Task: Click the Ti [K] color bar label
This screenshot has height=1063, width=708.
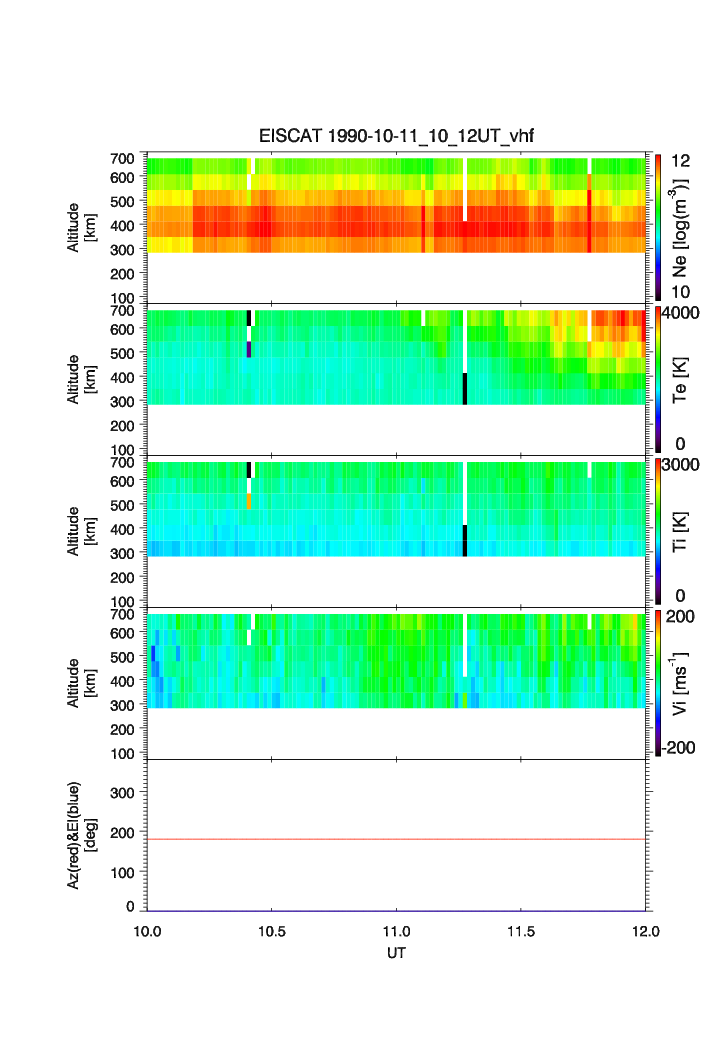Action: point(680,532)
